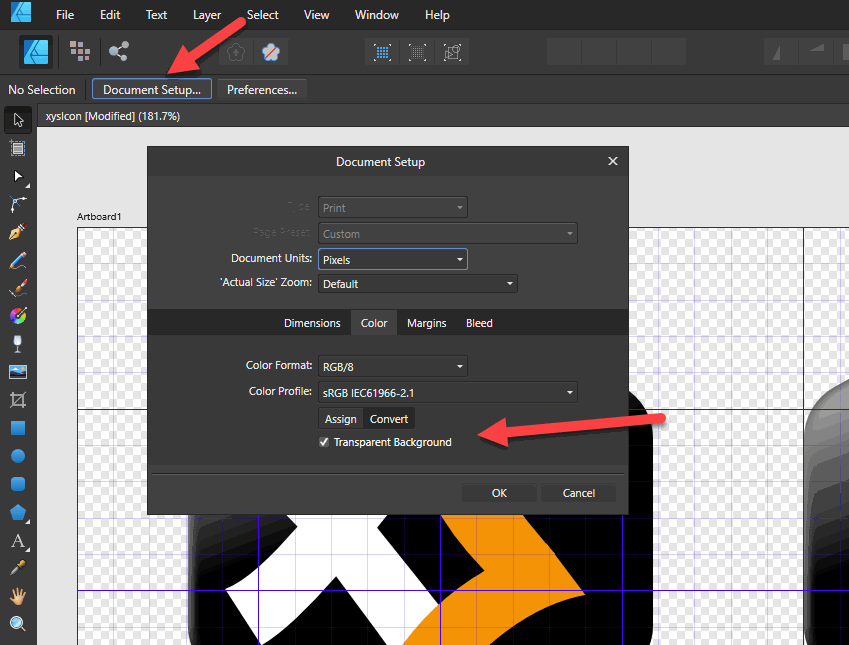Click the Affinity Designer app logo
This screenshot has width=849, height=645.
[x=21, y=12]
